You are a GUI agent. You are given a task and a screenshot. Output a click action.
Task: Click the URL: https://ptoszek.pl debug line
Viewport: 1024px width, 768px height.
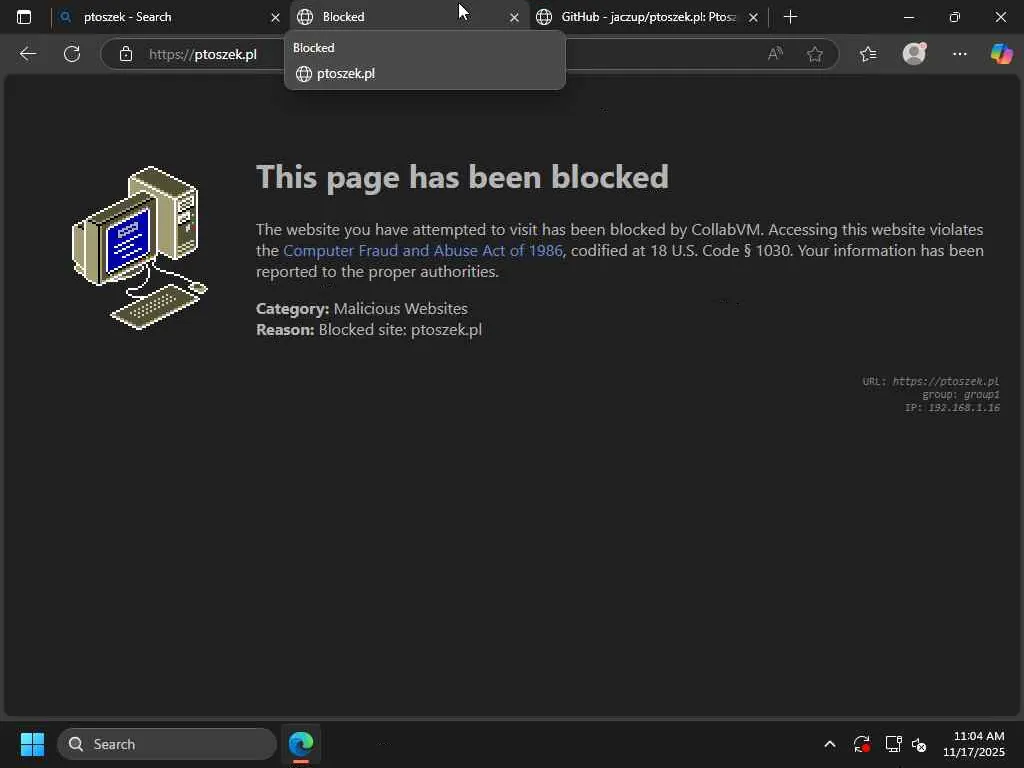coord(931,381)
